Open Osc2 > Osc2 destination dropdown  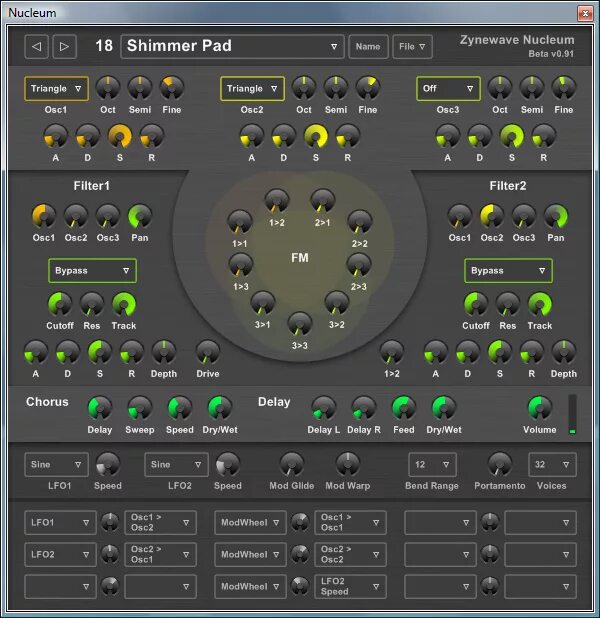(x=350, y=555)
